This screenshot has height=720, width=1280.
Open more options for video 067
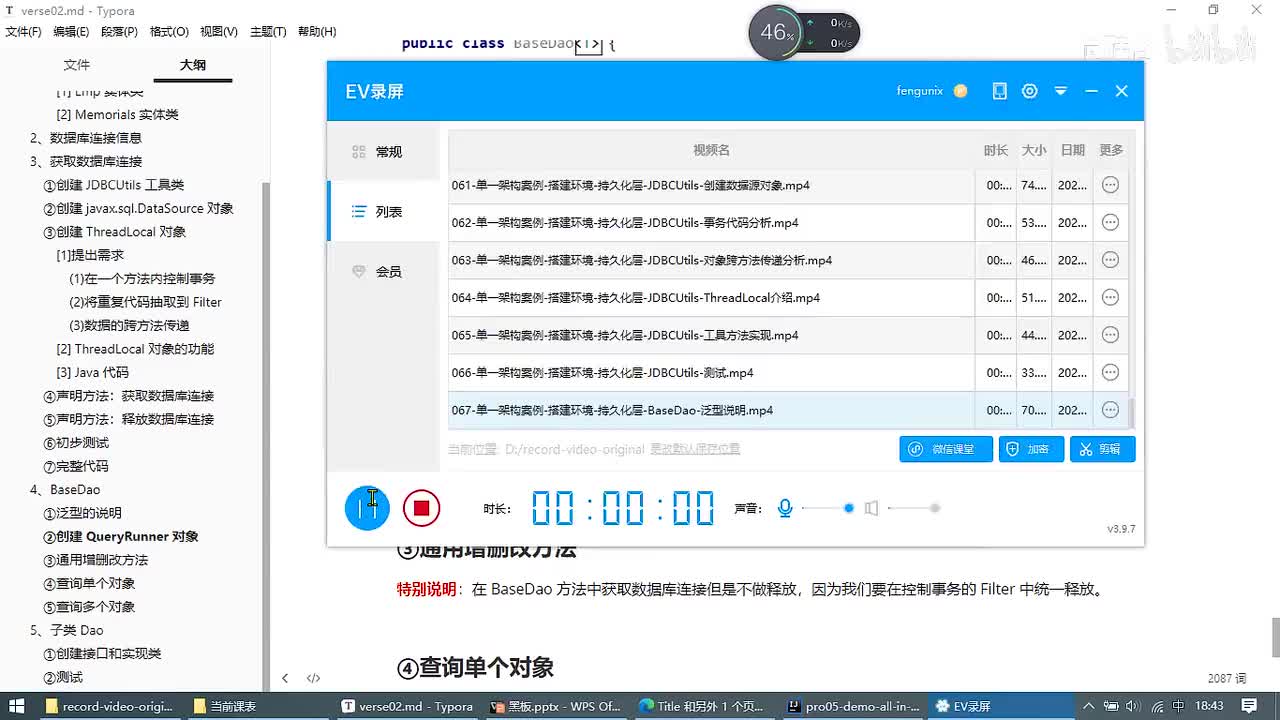[1110, 410]
